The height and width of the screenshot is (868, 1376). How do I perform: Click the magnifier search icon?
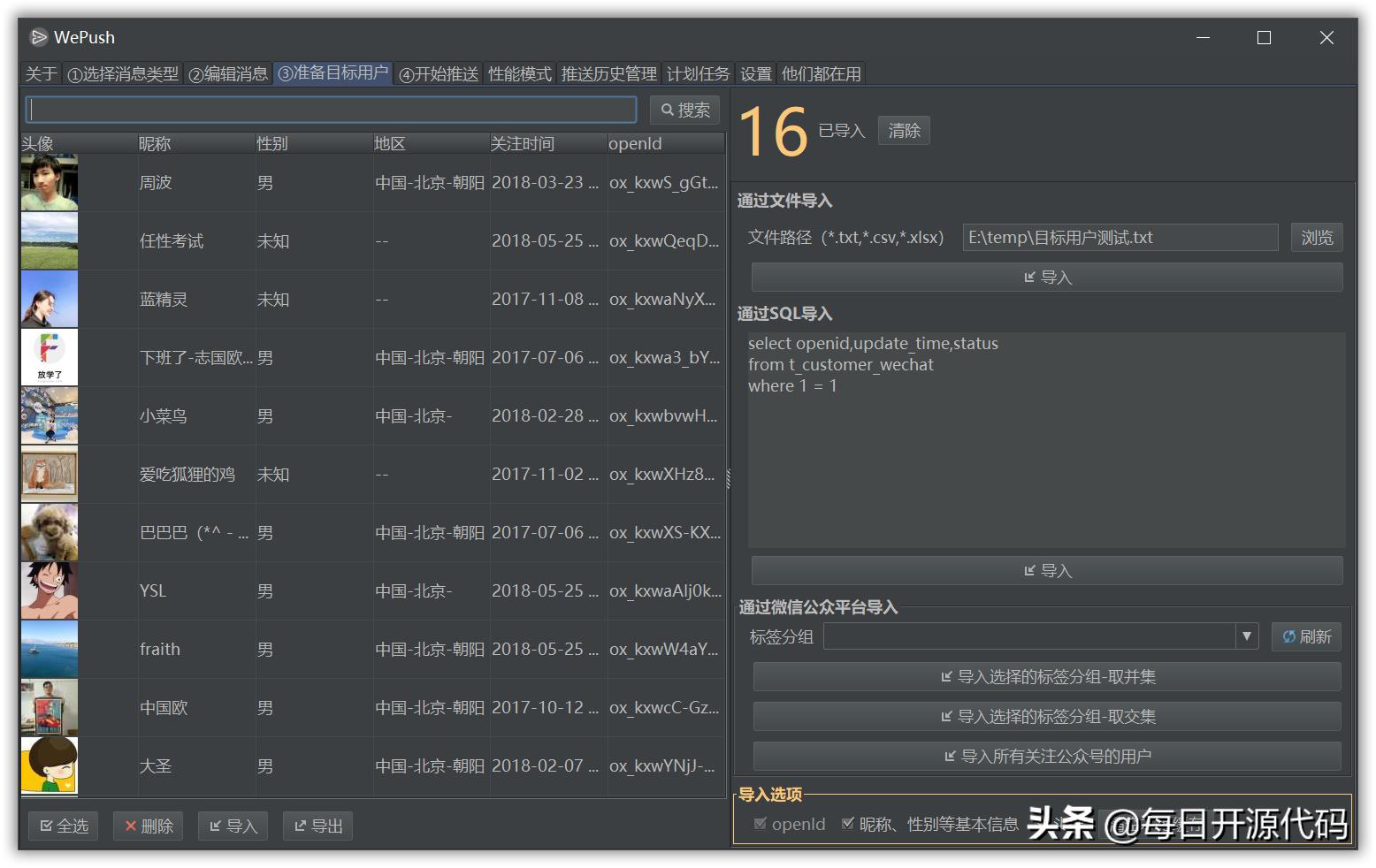coord(668,110)
